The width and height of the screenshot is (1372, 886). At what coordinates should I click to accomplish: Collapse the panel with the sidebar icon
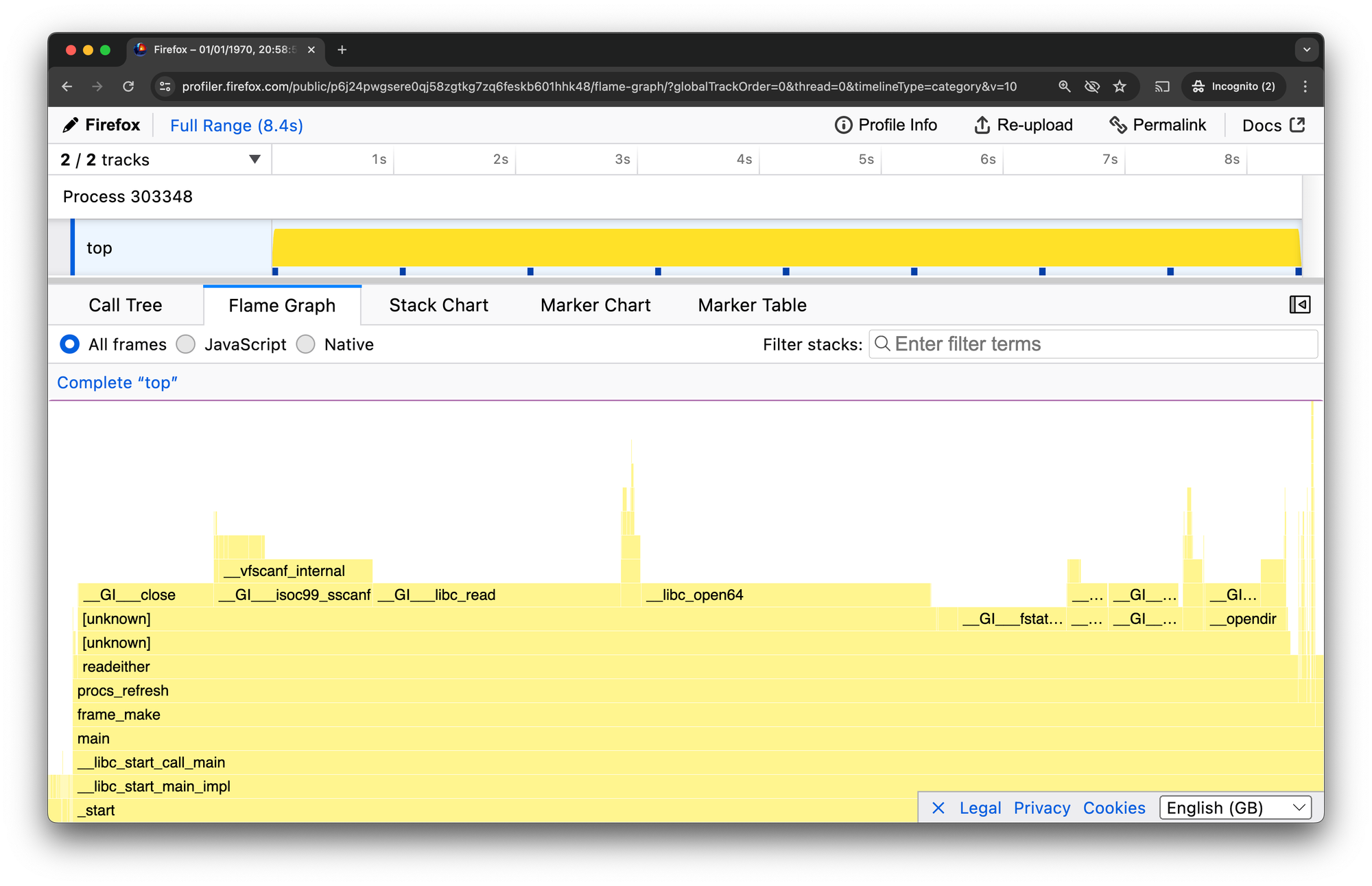tap(1299, 304)
